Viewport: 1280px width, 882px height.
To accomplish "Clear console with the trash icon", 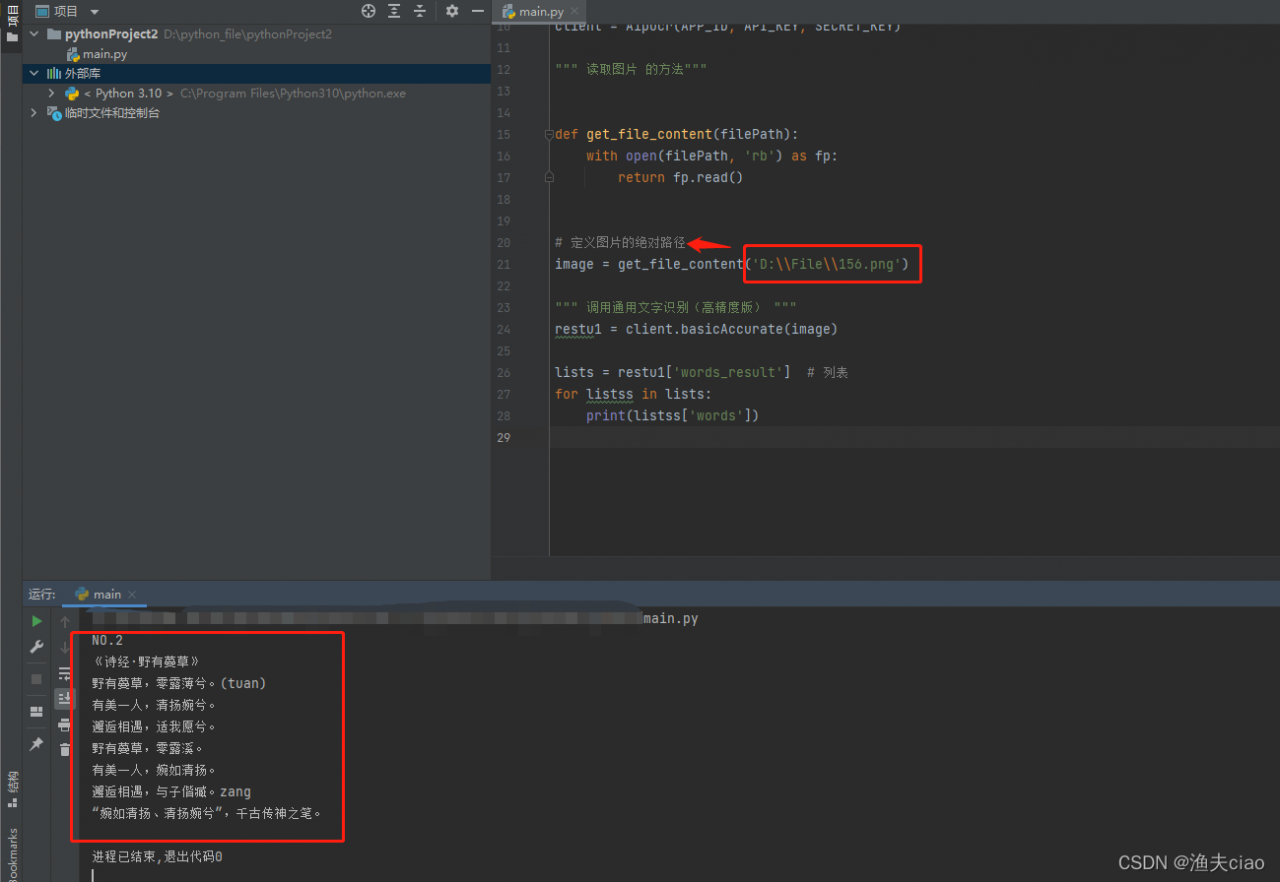I will point(65,750).
